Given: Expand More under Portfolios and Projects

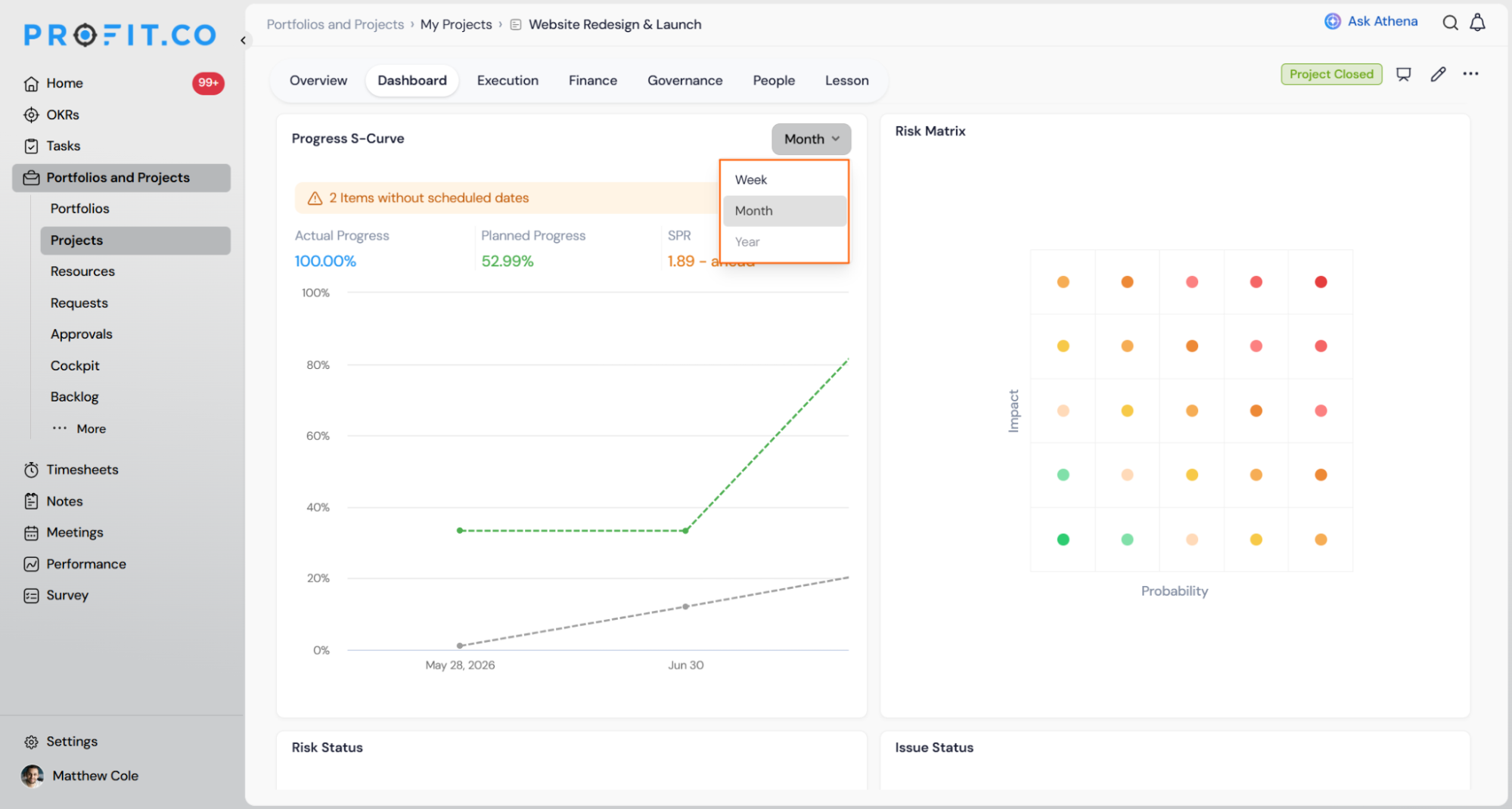Looking at the screenshot, I should pyautogui.click(x=79, y=429).
